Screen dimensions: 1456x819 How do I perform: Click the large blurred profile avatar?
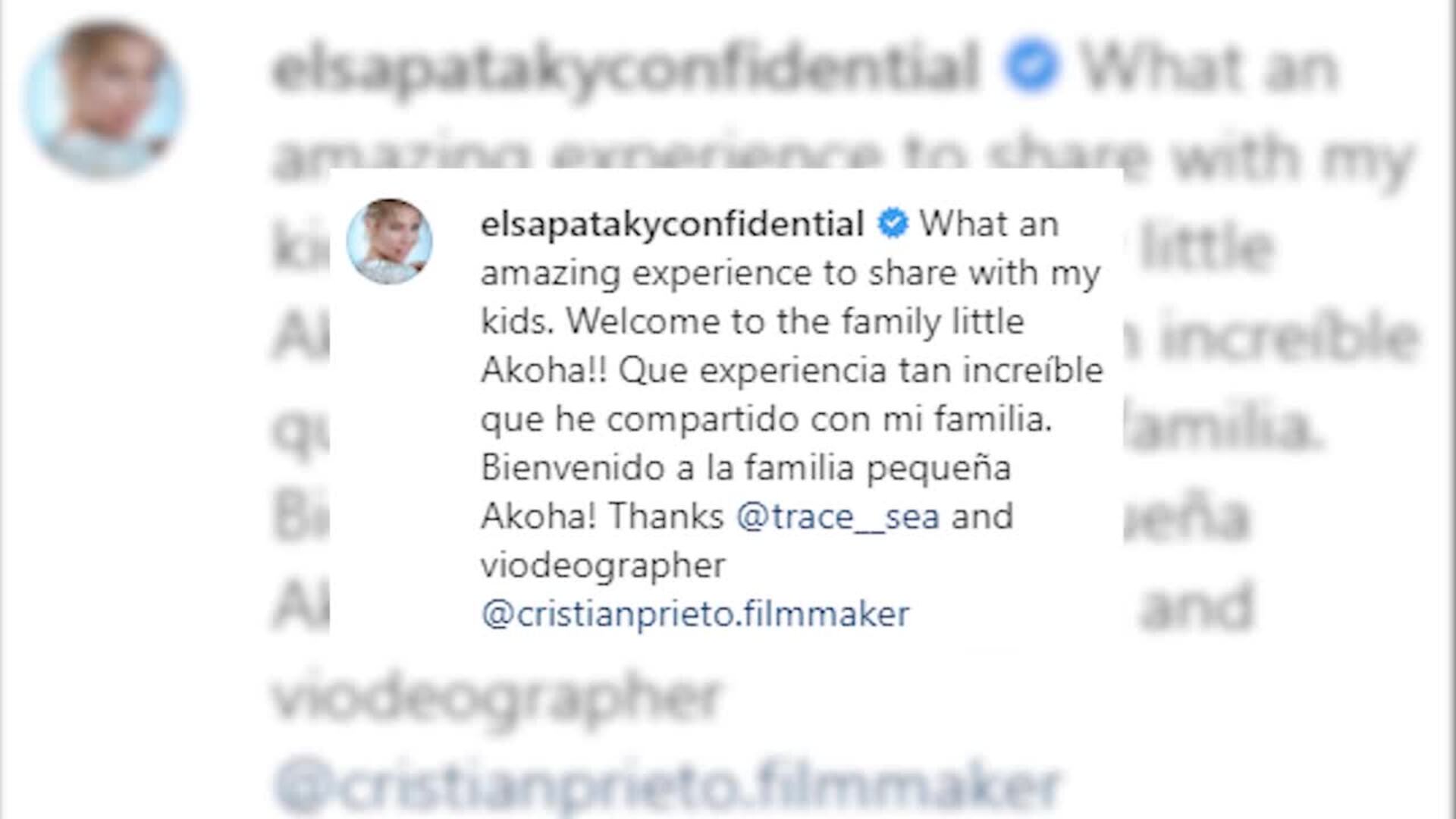(104, 100)
